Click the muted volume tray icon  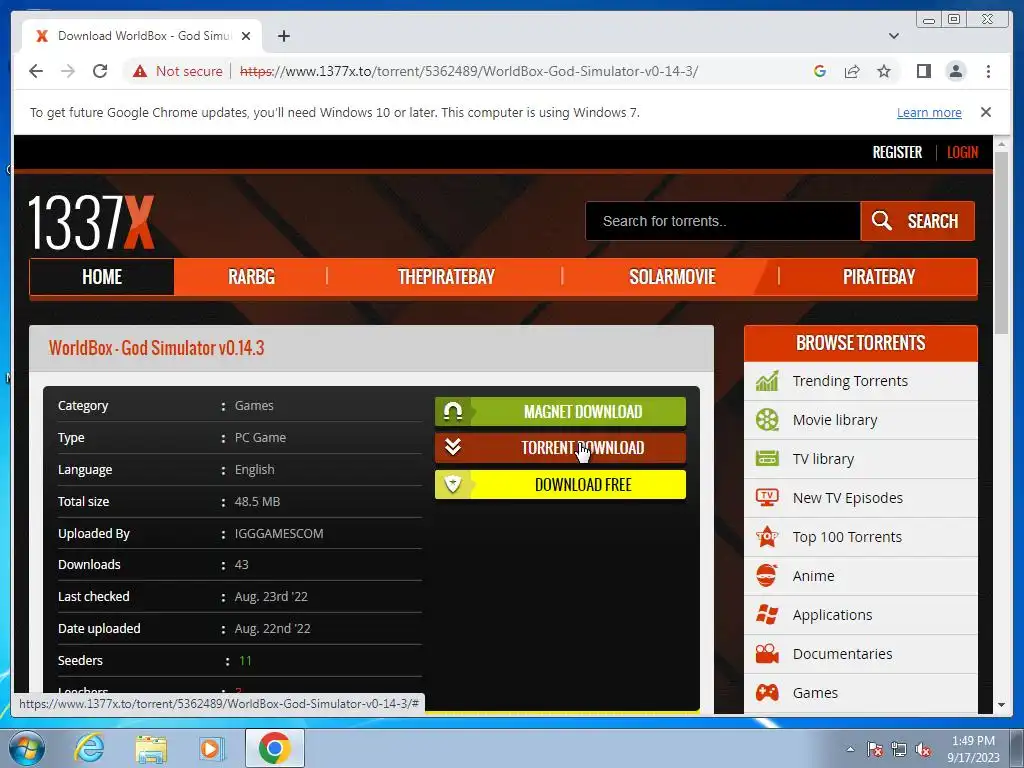click(x=923, y=750)
